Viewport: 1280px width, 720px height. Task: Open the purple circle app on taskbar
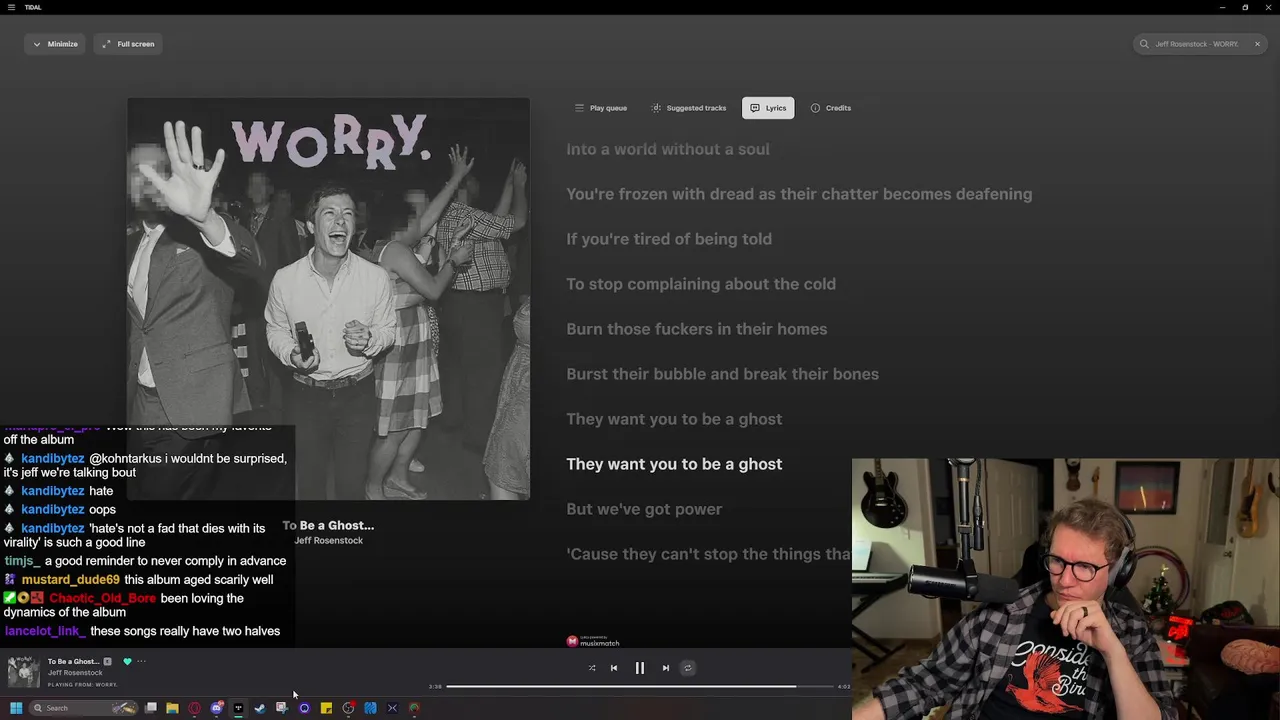[x=304, y=708]
